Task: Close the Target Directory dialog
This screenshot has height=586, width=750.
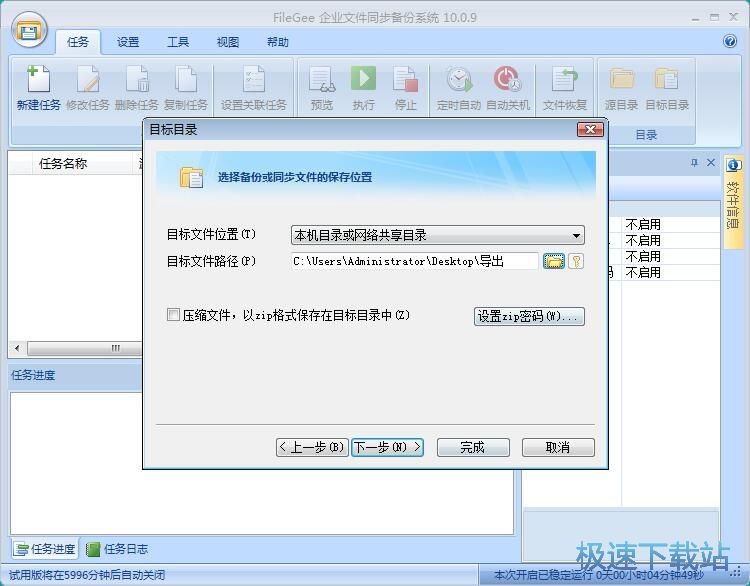Action: [590, 130]
